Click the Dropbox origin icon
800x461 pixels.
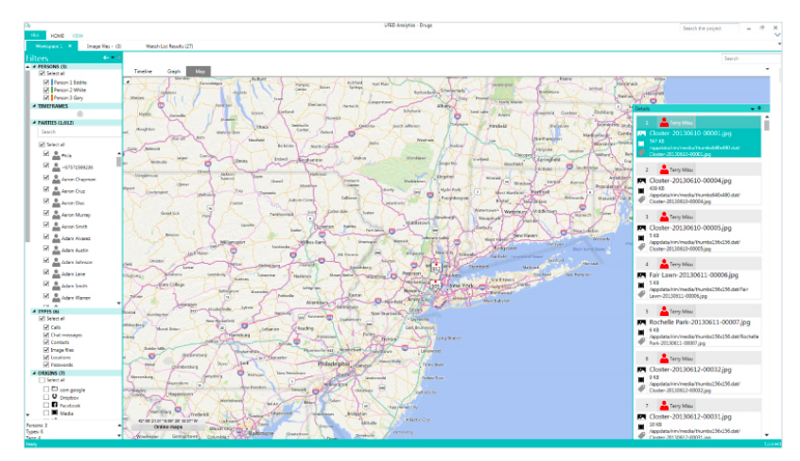[55, 396]
